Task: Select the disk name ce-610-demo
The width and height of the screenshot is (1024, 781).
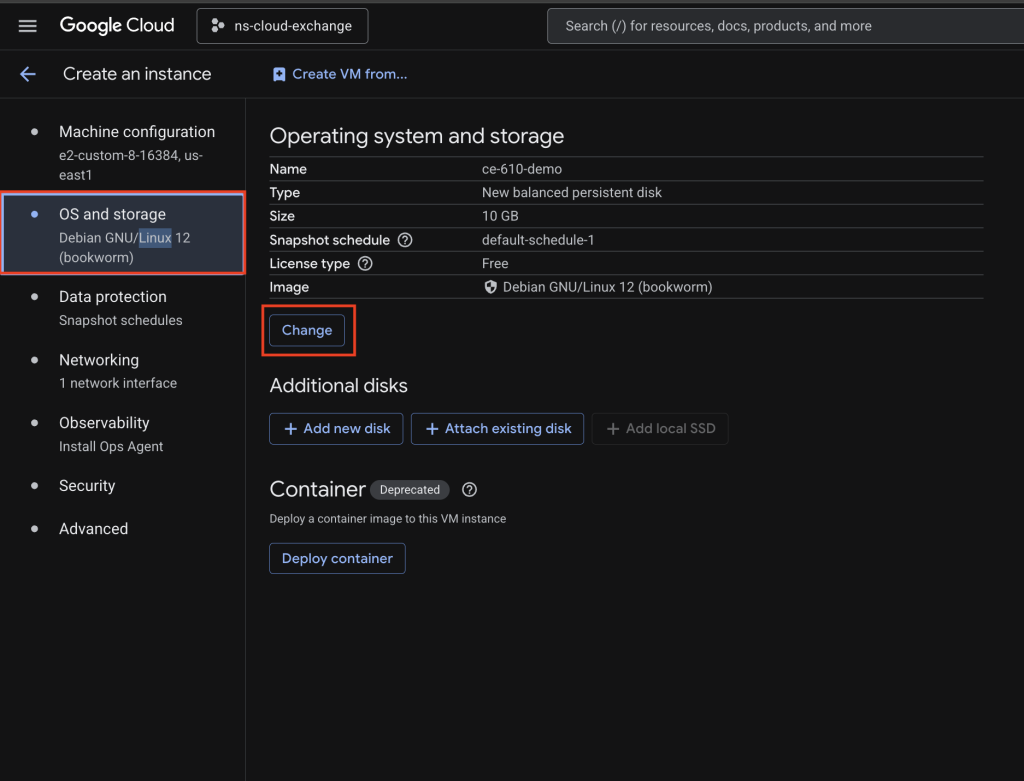Action: pos(522,169)
